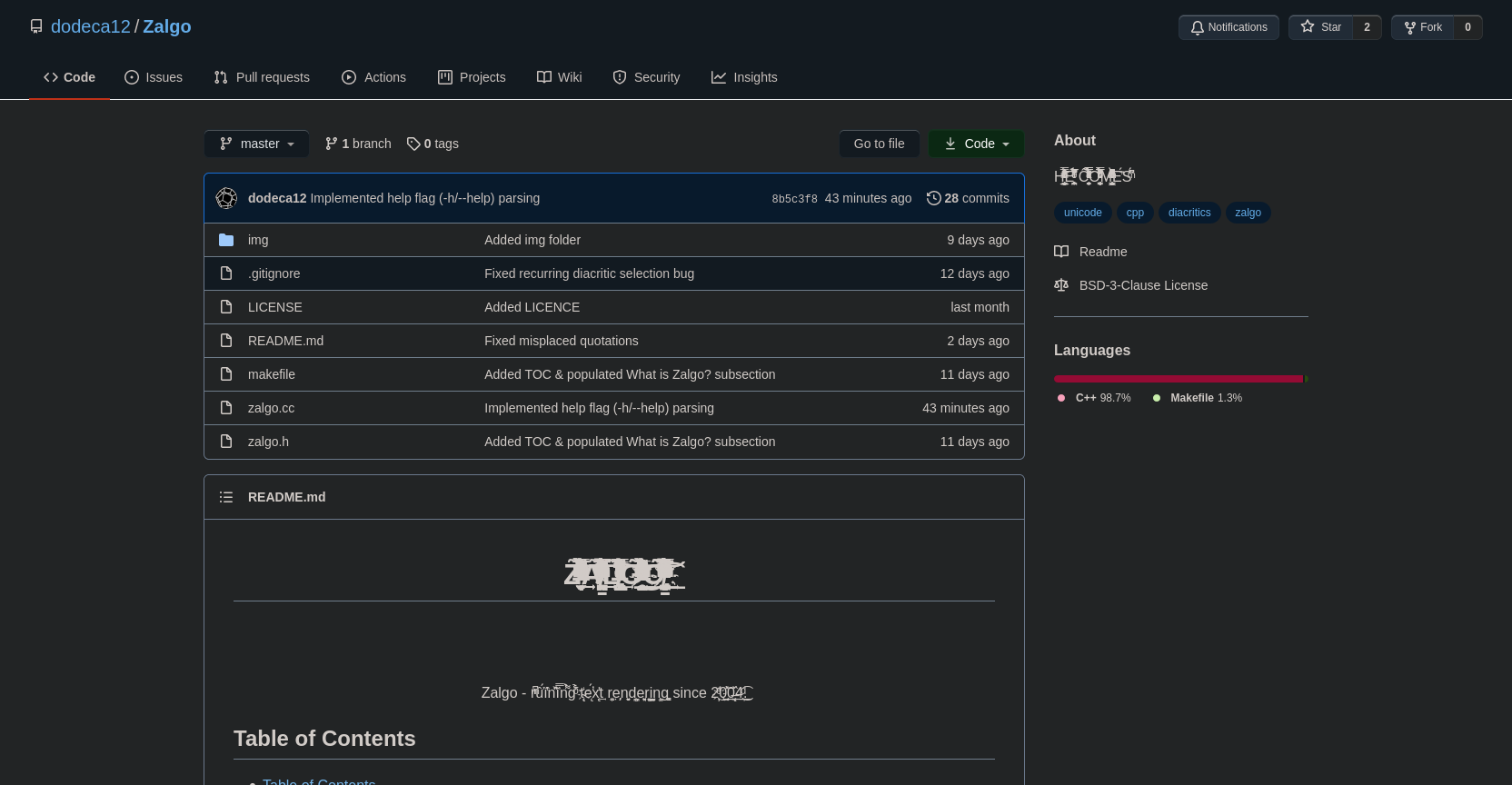
Task: Open the README outline list icon
Action: [x=226, y=497]
